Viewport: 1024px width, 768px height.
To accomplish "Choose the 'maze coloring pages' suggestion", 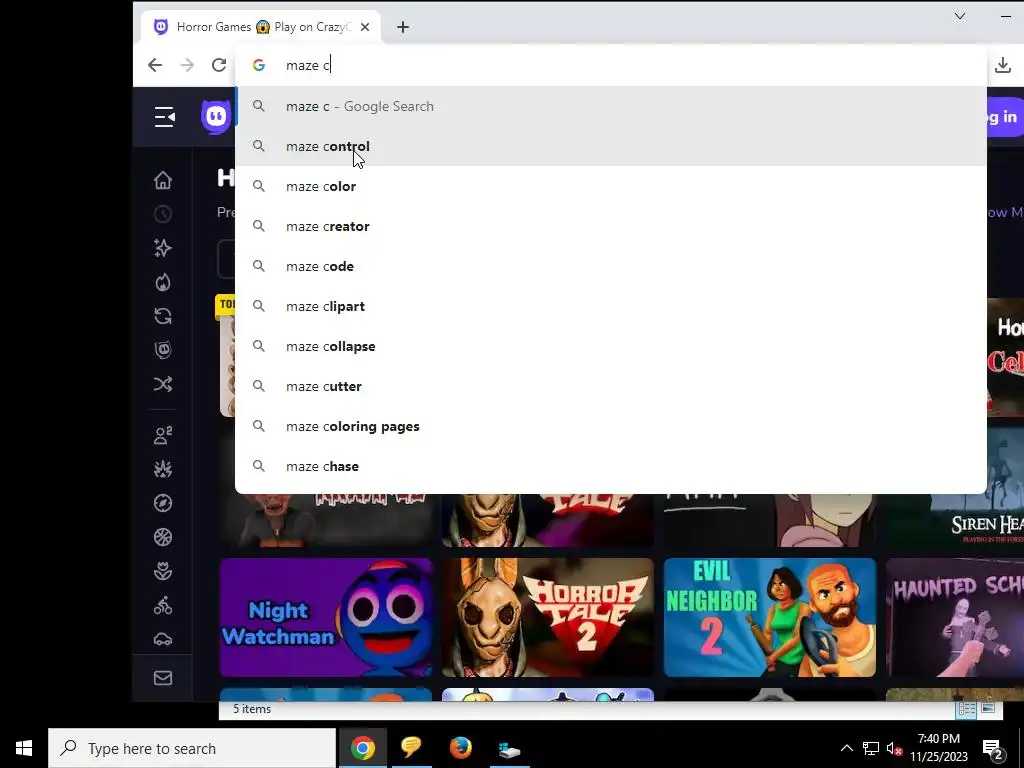I will (611, 426).
